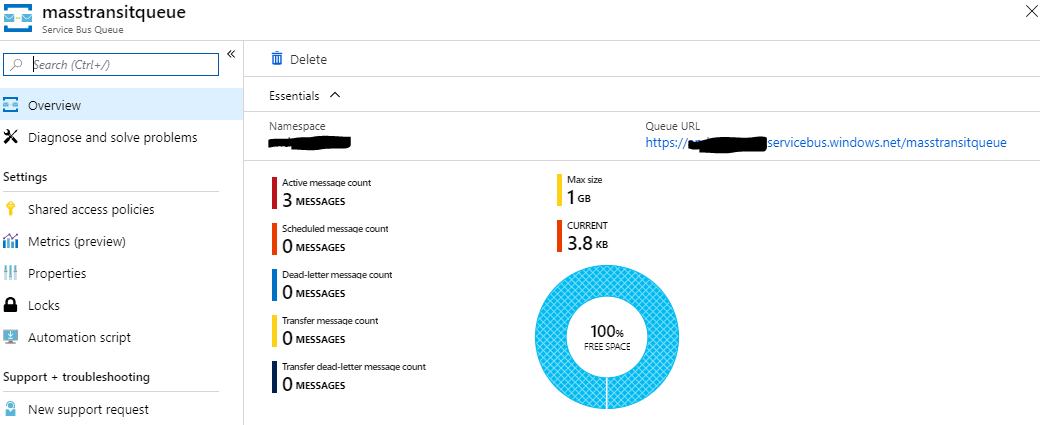
Task: Click the CURRENT size orange swatch
Action: 560,236
